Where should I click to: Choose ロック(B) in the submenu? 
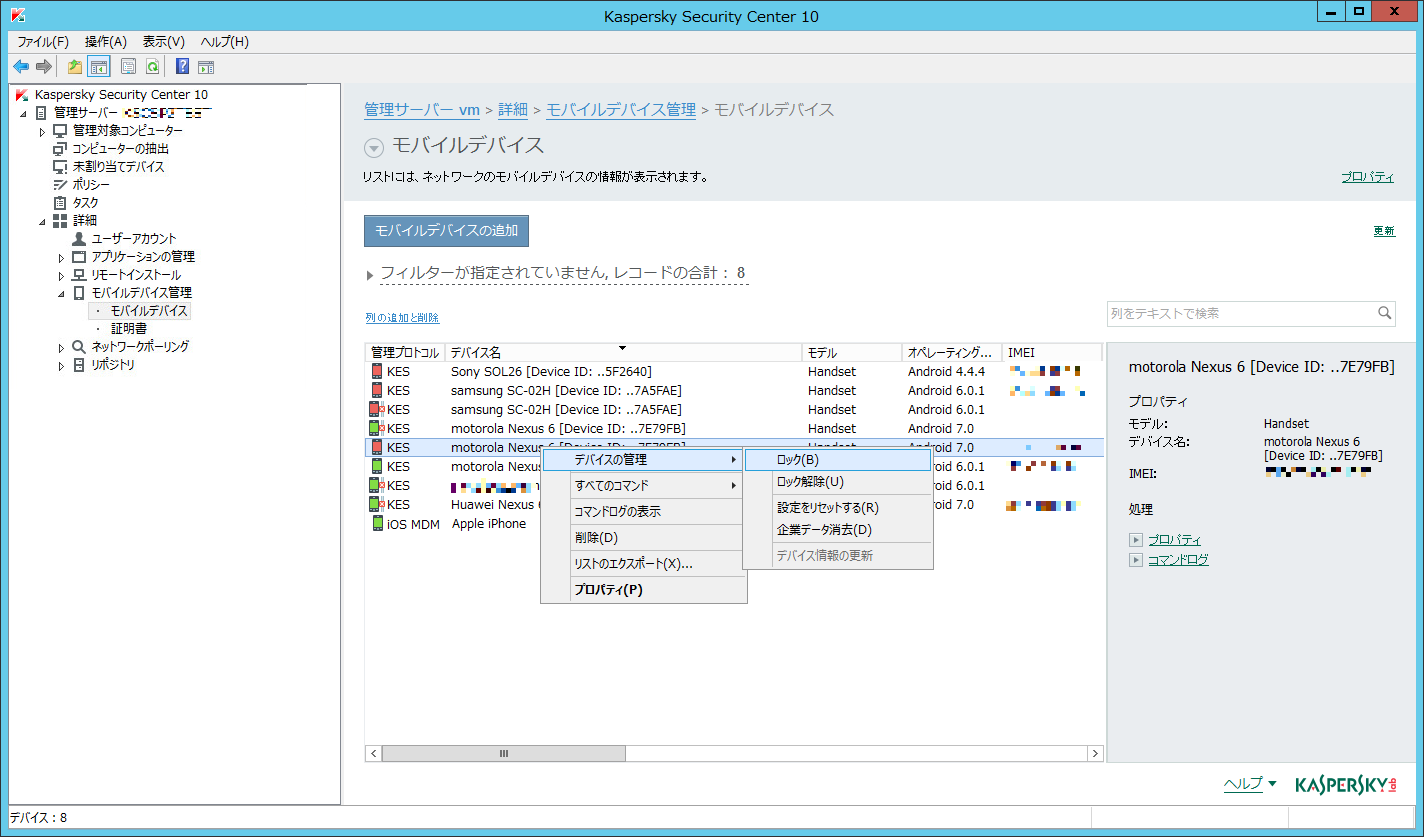click(838, 460)
